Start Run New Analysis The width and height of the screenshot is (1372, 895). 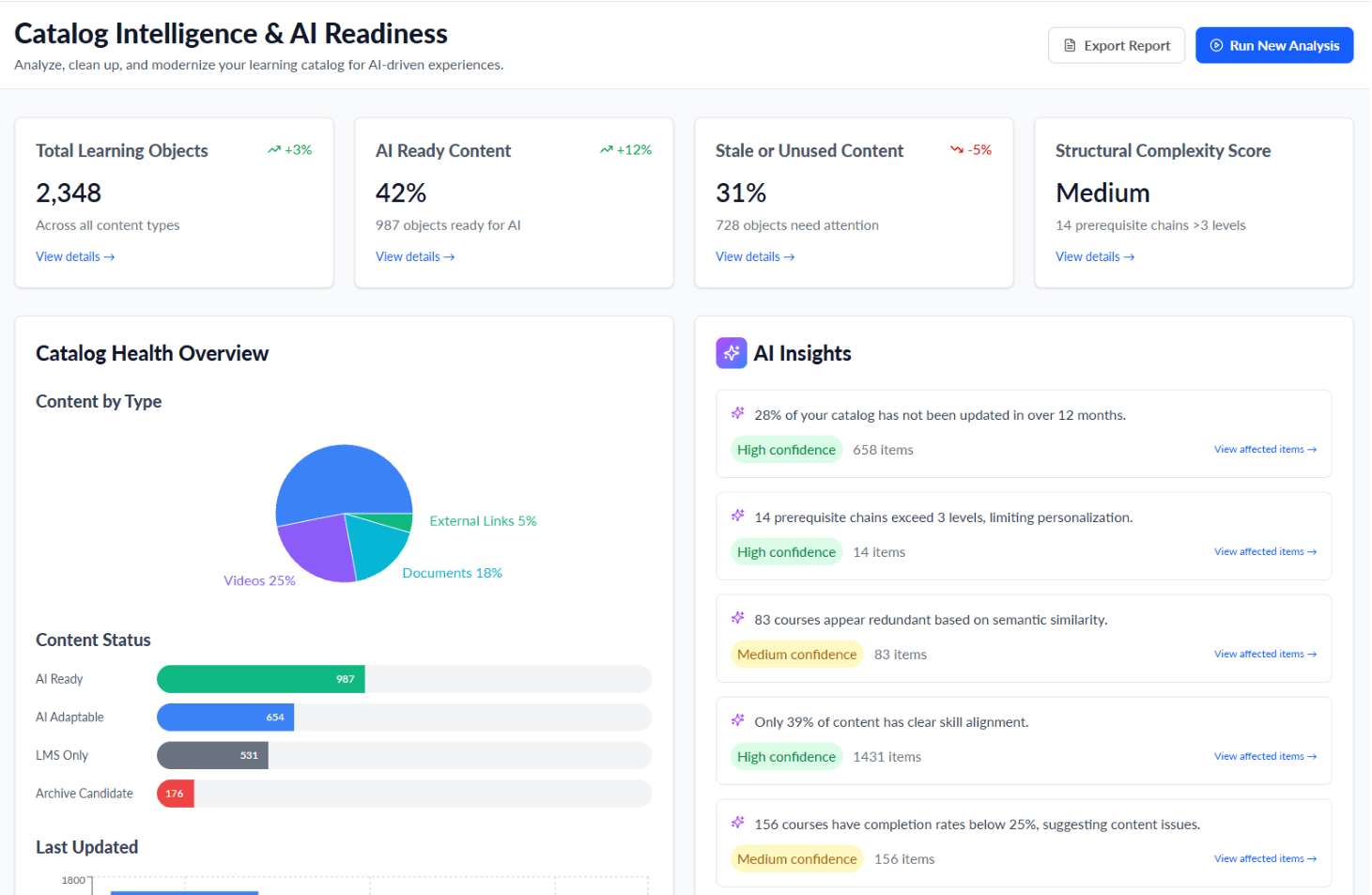(x=1273, y=45)
